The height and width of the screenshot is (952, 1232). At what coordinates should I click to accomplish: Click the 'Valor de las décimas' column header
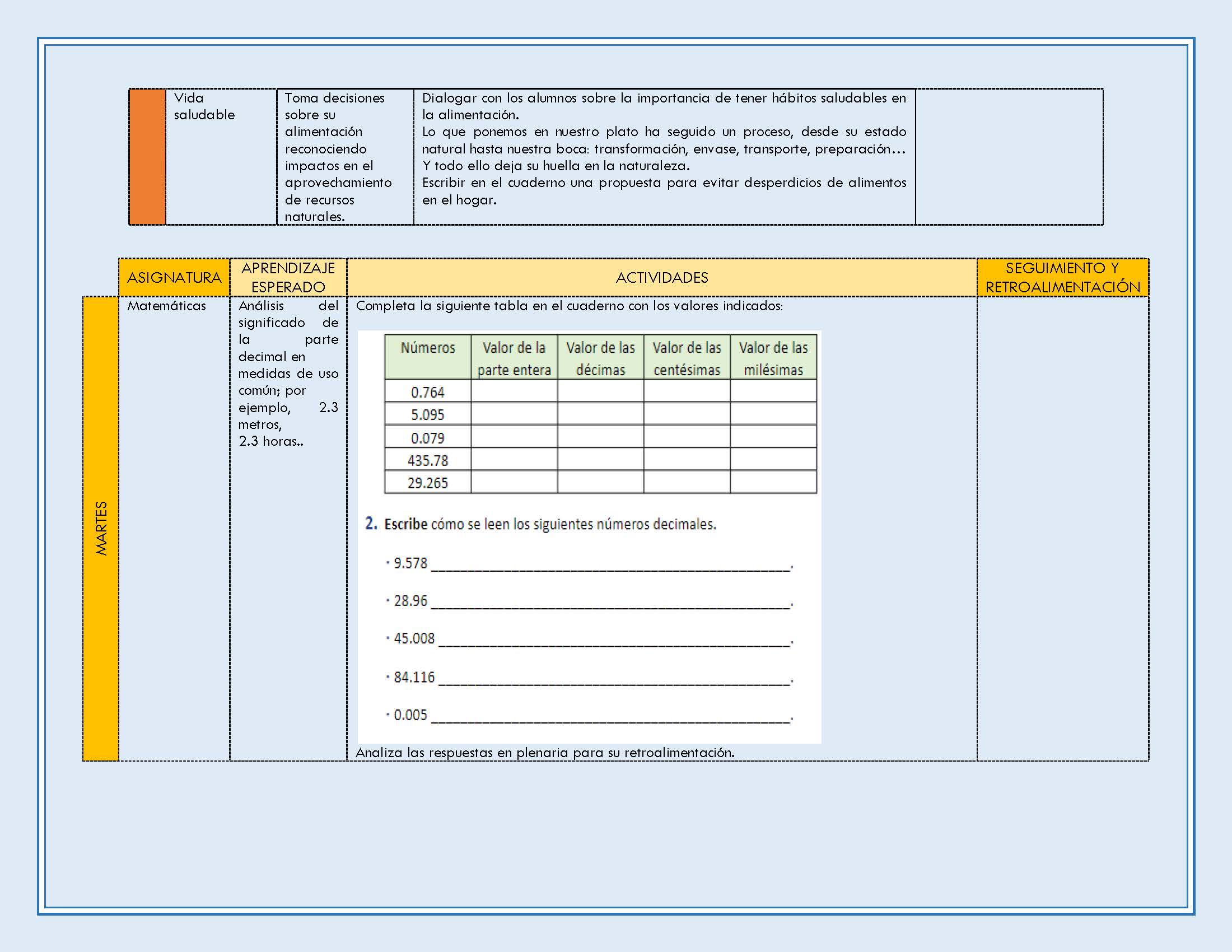click(600, 358)
